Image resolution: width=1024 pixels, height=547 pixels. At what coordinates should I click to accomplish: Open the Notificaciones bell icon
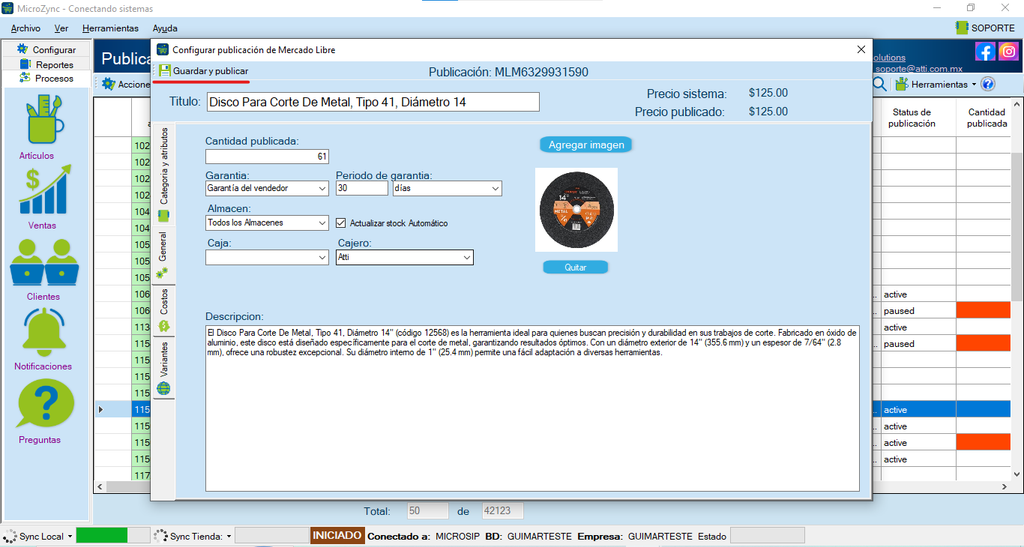tap(44, 332)
